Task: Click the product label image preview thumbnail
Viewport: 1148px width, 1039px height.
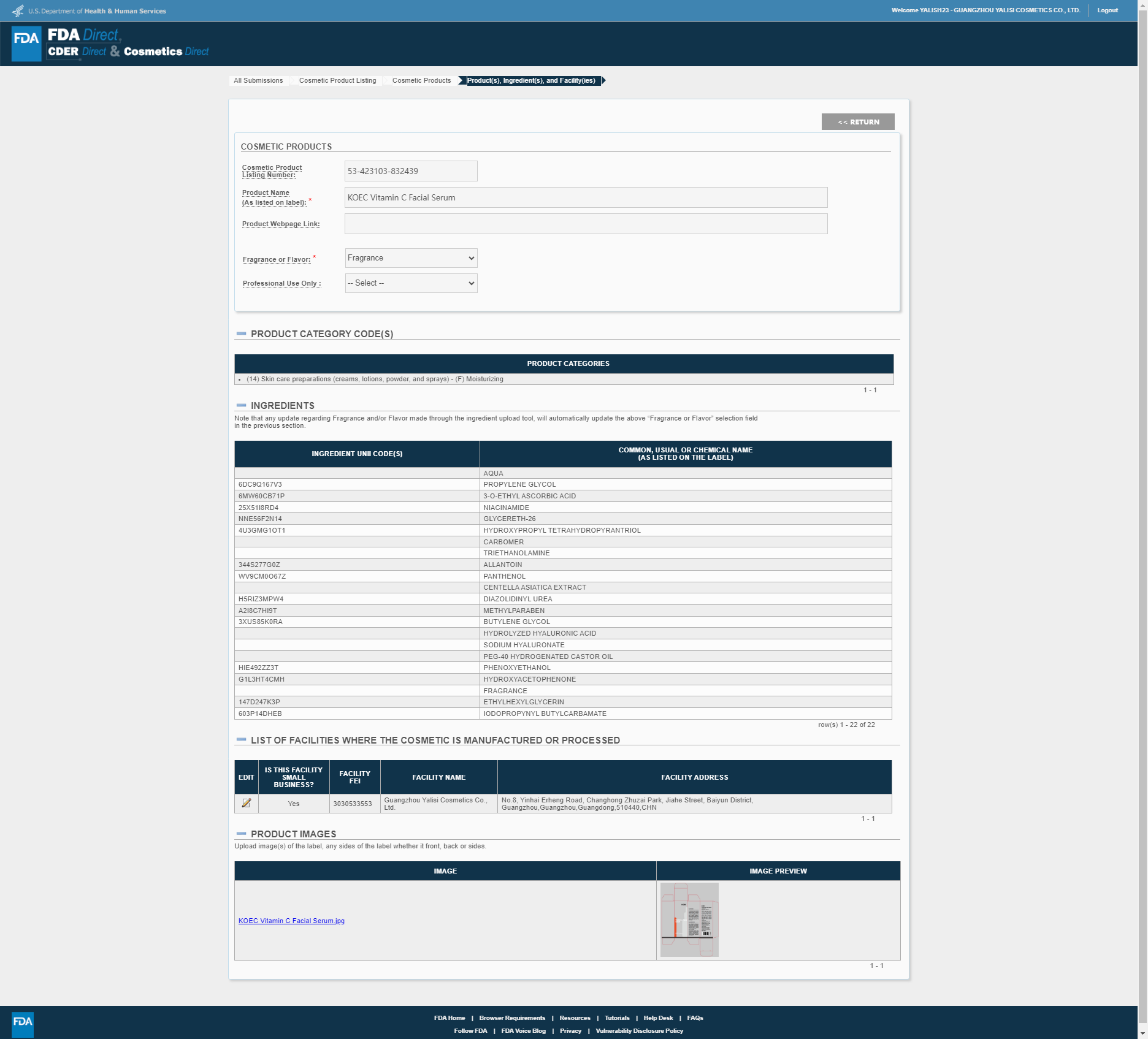Action: click(689, 919)
